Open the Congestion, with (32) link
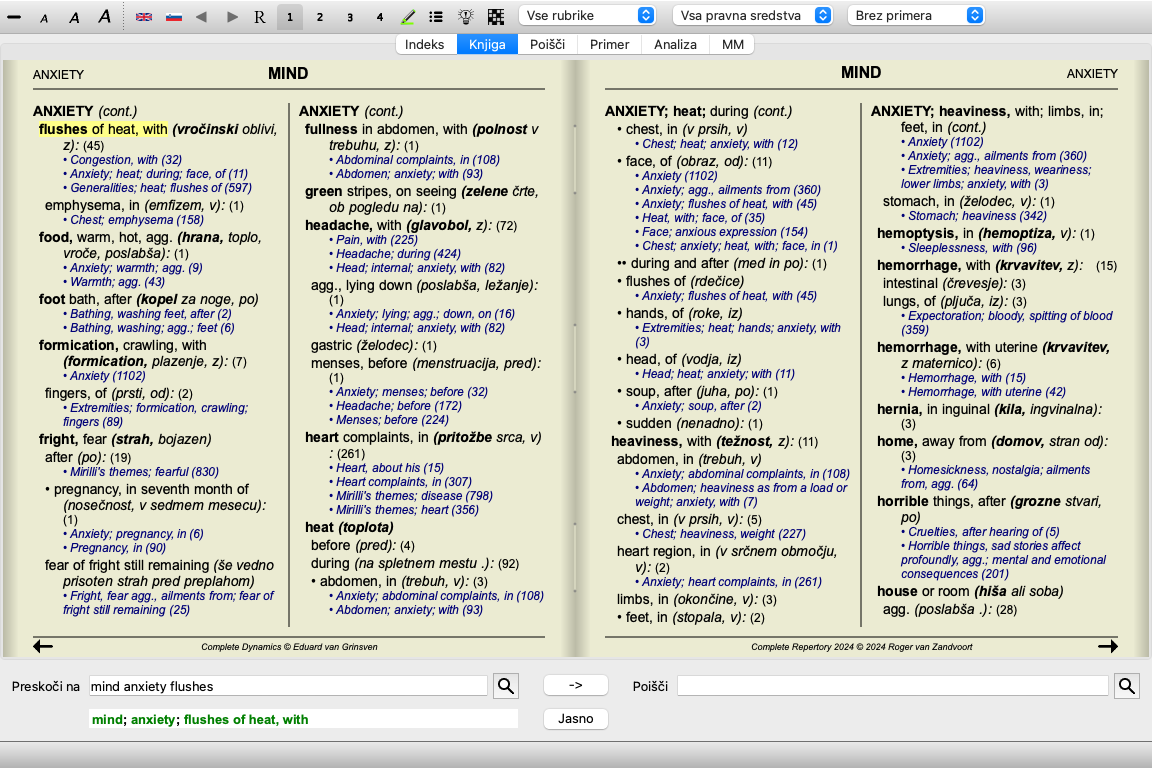The image size is (1152, 768). click(x=126, y=160)
